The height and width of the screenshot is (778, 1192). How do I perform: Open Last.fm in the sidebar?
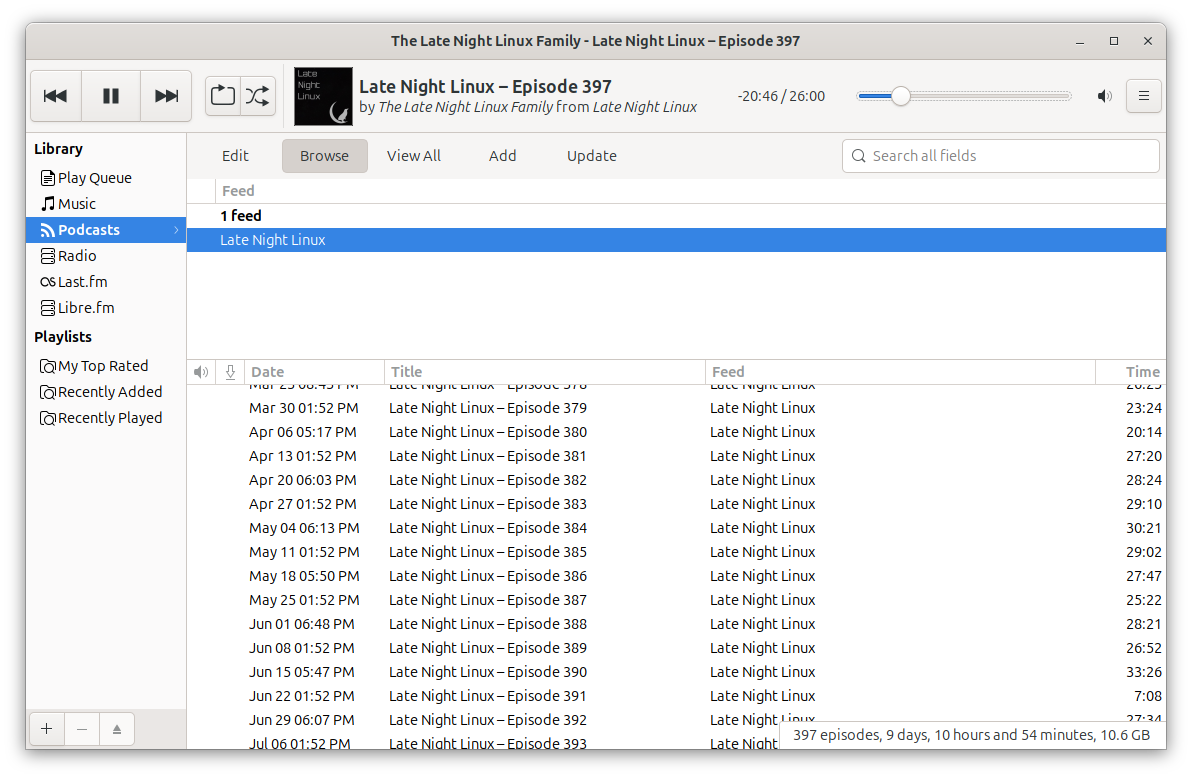click(x=106, y=281)
